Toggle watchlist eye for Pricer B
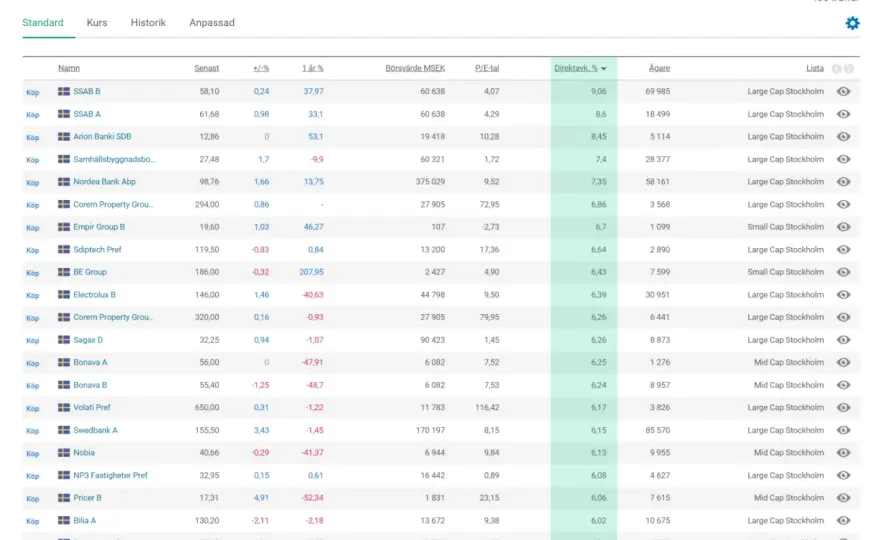880x540 pixels. pyautogui.click(x=843, y=498)
